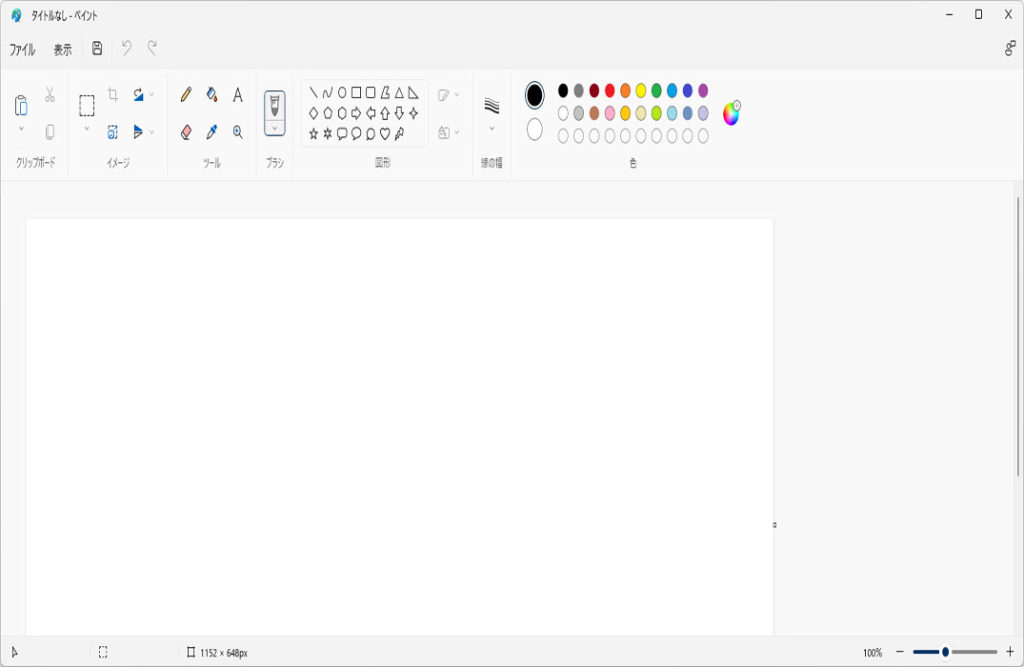
Task: Open the Edit colors rainbow wheel
Action: click(731, 114)
